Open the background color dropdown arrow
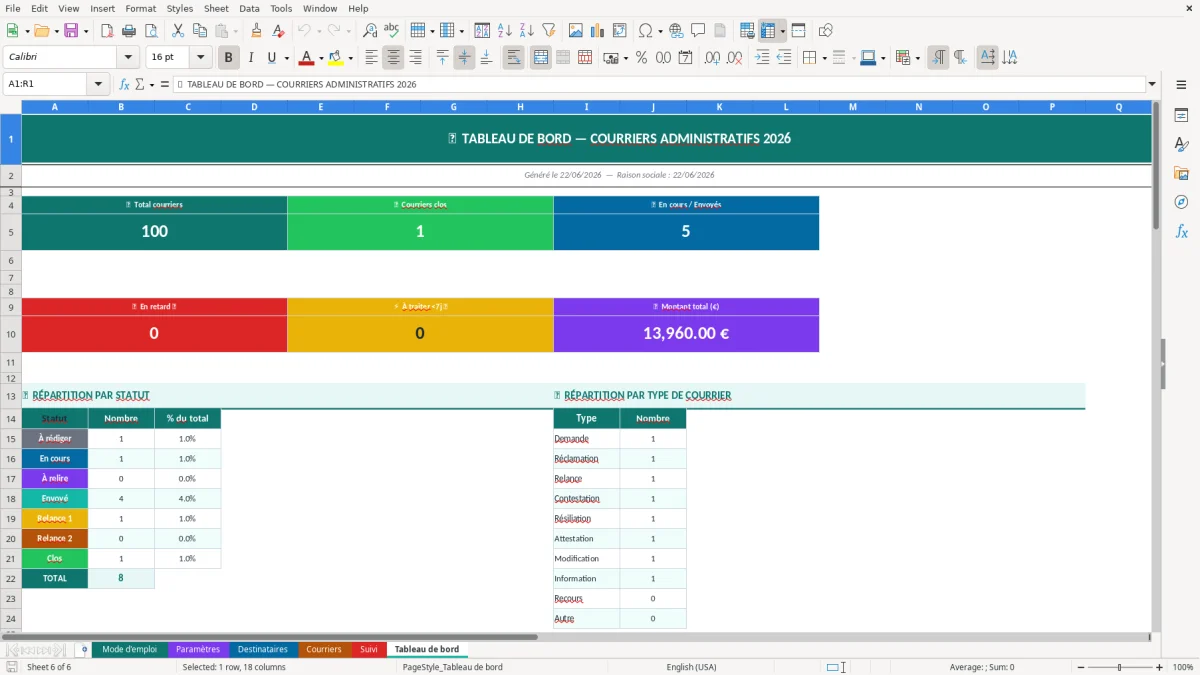This screenshot has height=675, width=1200. point(350,58)
